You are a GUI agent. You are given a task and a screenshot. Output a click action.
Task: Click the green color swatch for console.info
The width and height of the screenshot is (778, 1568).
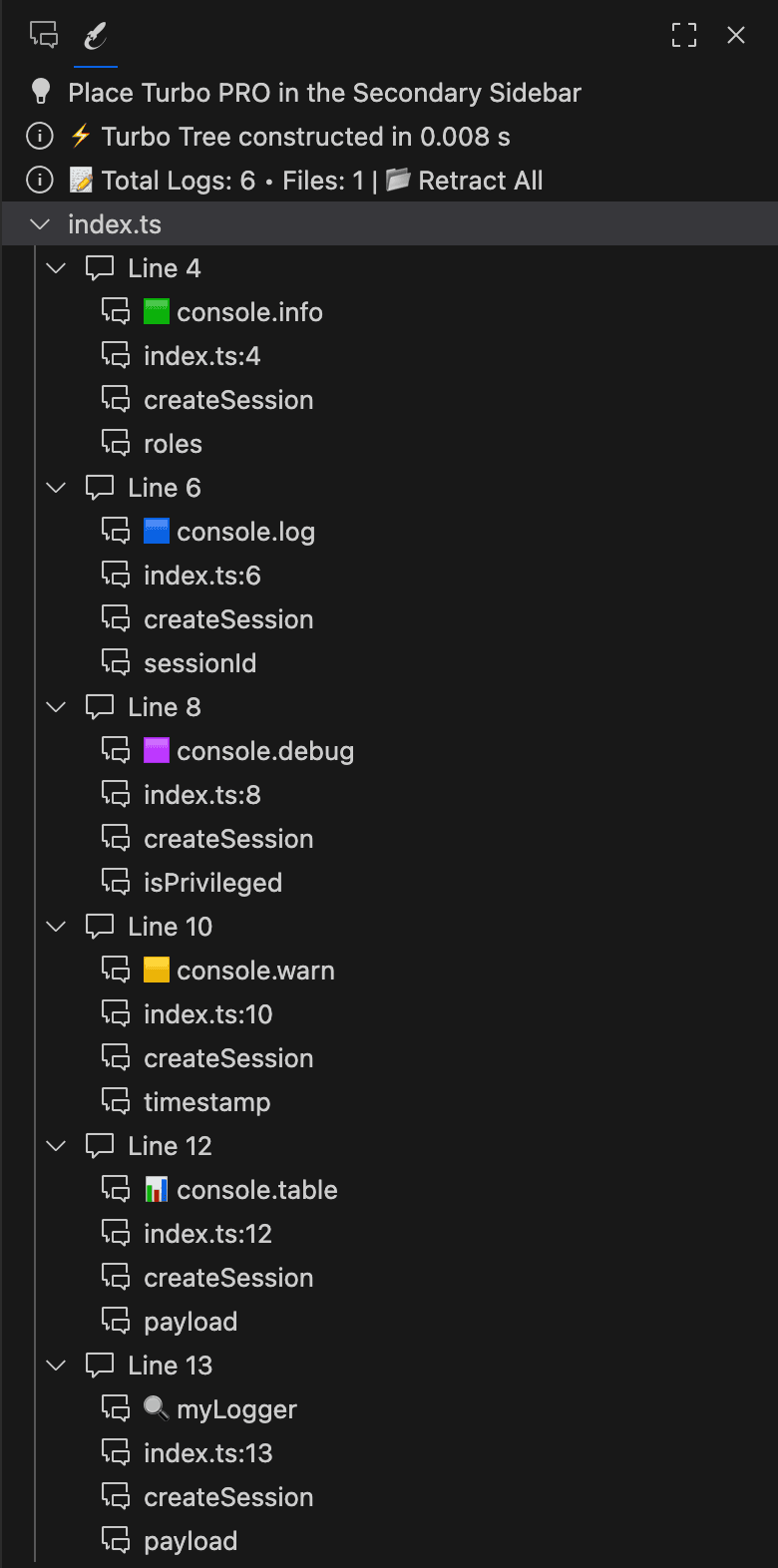coord(157,311)
